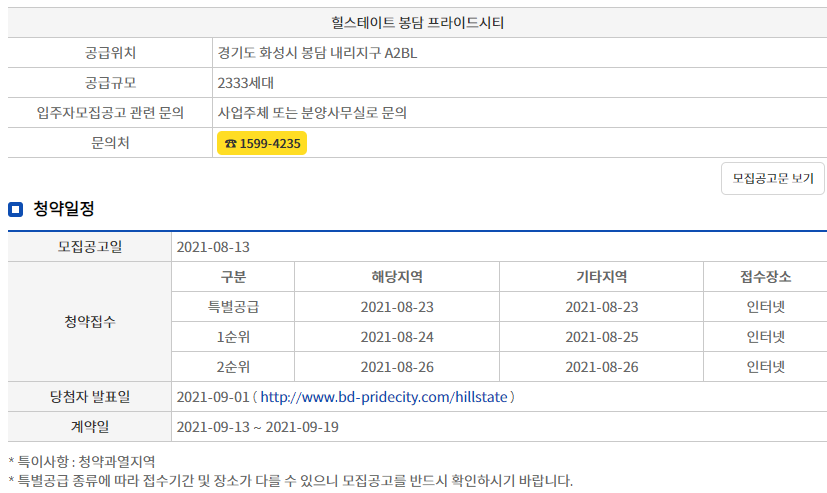Click the winner announcement date 2021-09-01

click(x=213, y=397)
